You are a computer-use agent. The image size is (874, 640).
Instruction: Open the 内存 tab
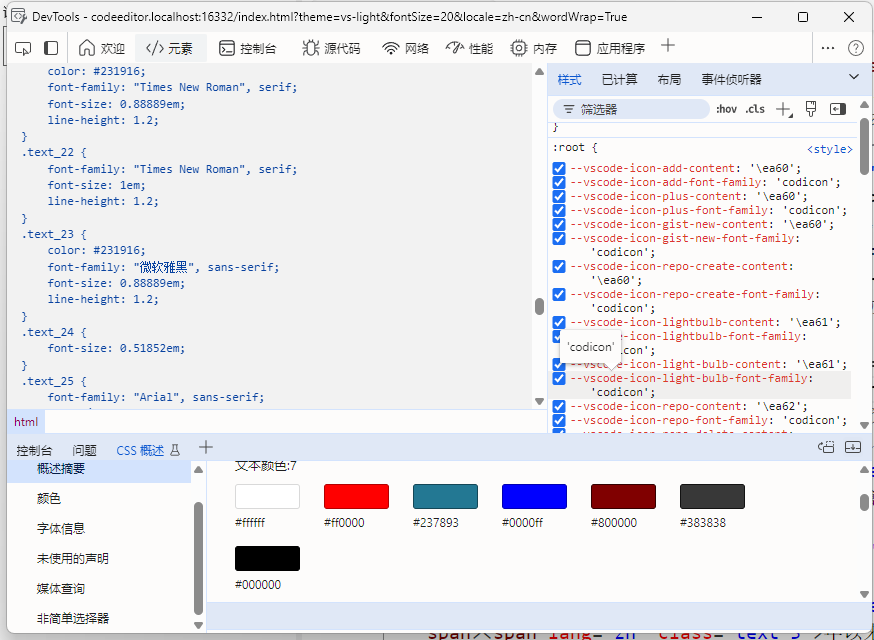click(534, 49)
